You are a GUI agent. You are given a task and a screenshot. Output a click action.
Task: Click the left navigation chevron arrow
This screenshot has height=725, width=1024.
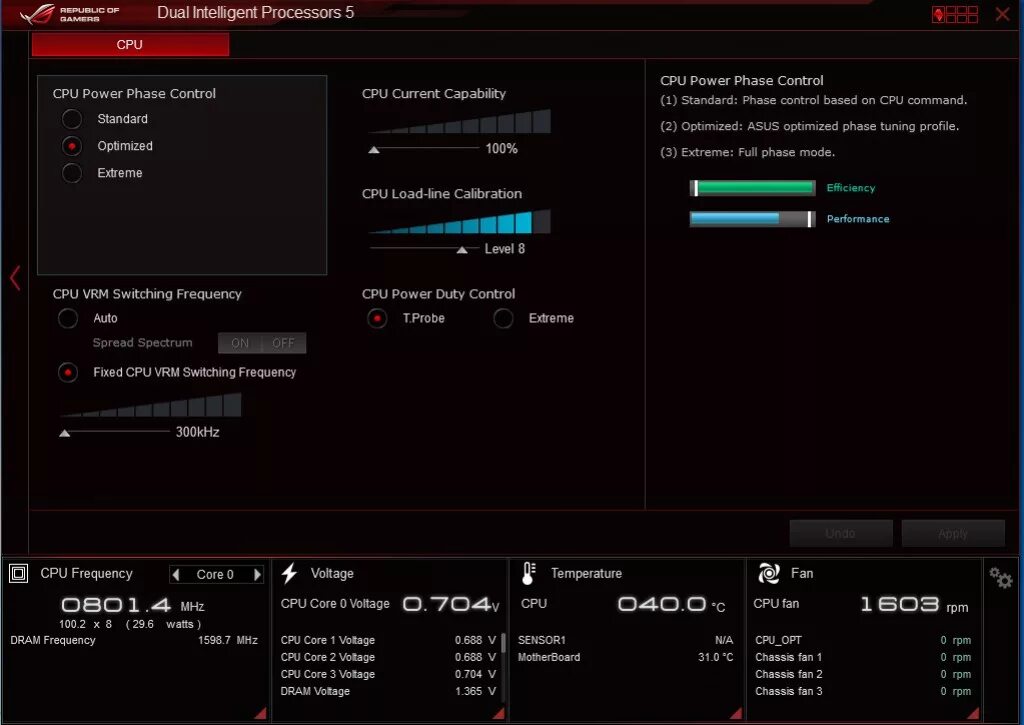[15, 278]
